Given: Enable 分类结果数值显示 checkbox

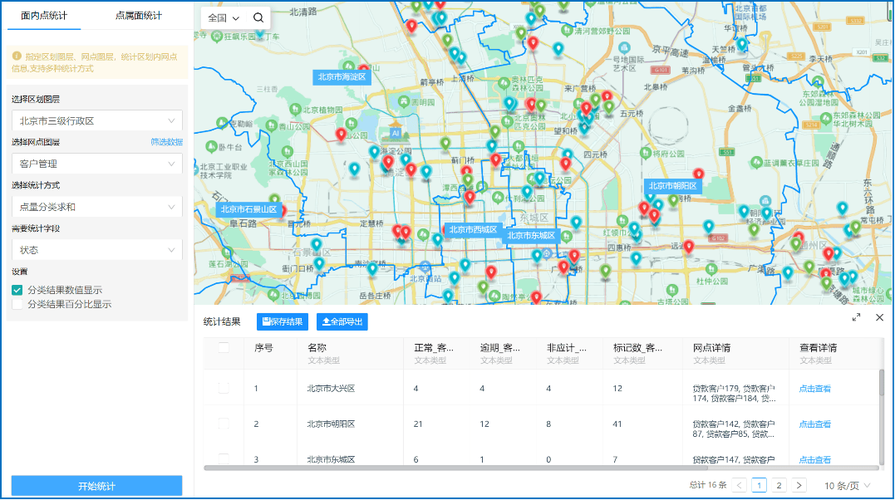Looking at the screenshot, I should click(17, 290).
